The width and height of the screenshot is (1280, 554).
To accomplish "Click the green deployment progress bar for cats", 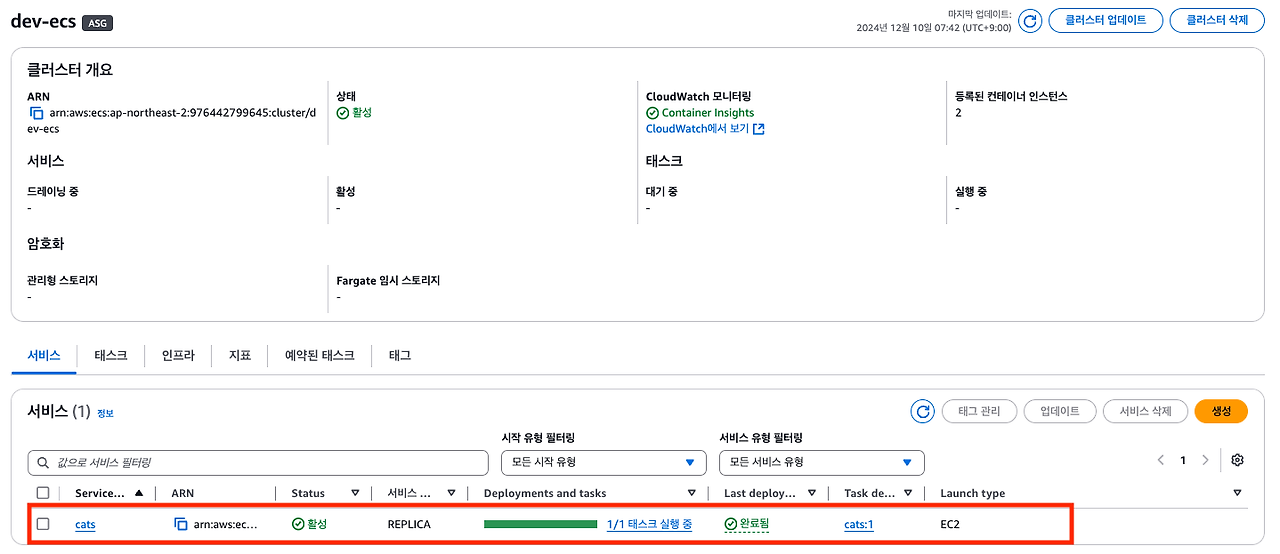I will coord(540,524).
